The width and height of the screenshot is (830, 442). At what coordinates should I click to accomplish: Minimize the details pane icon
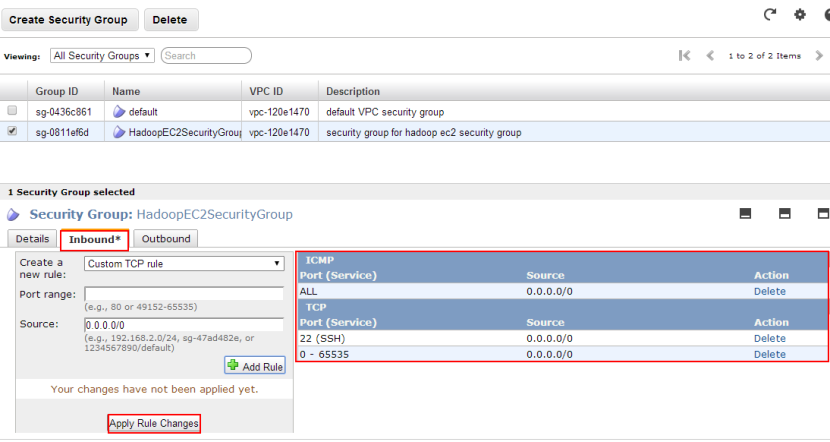[745, 213]
